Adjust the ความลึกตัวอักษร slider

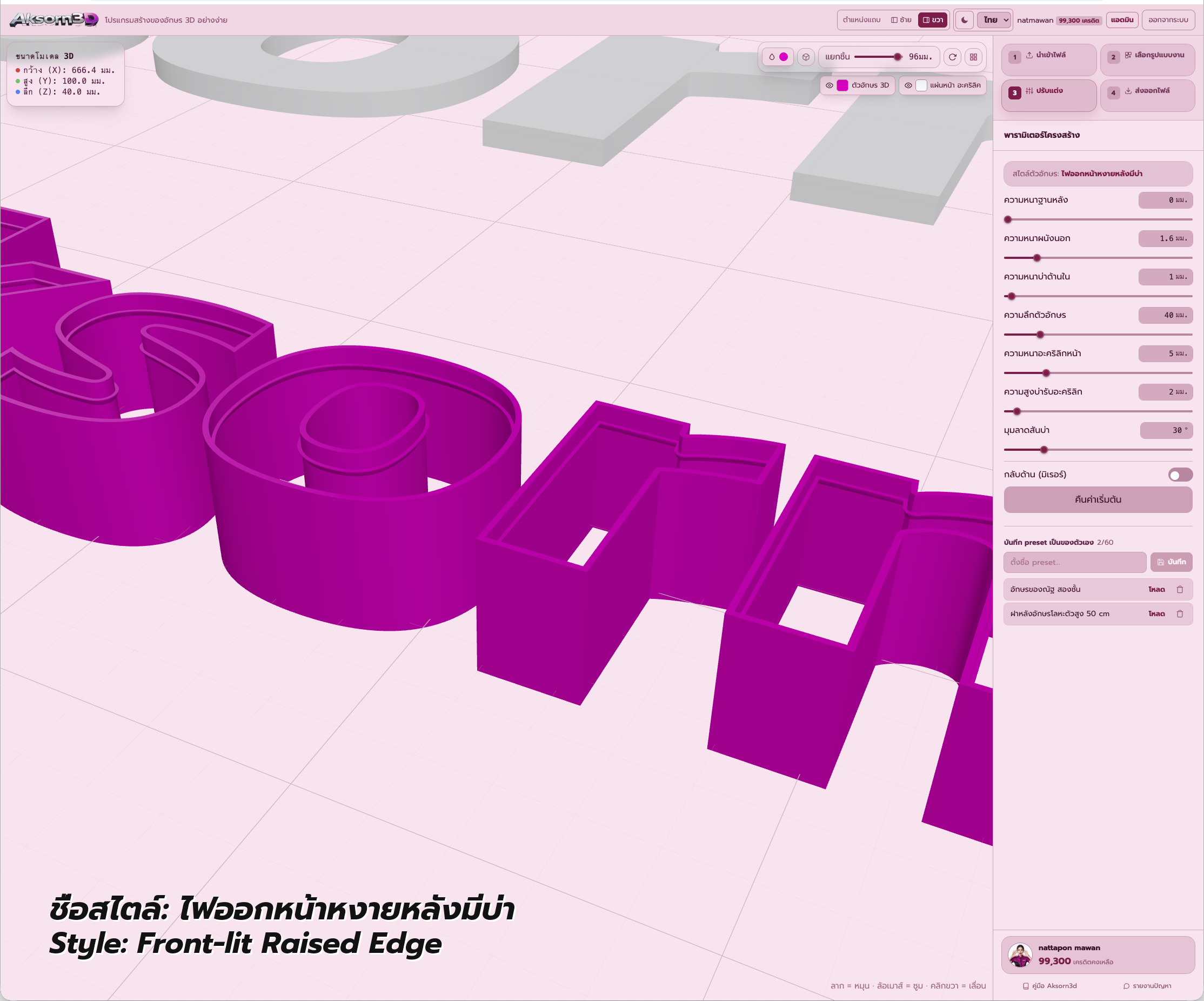pos(1098,335)
